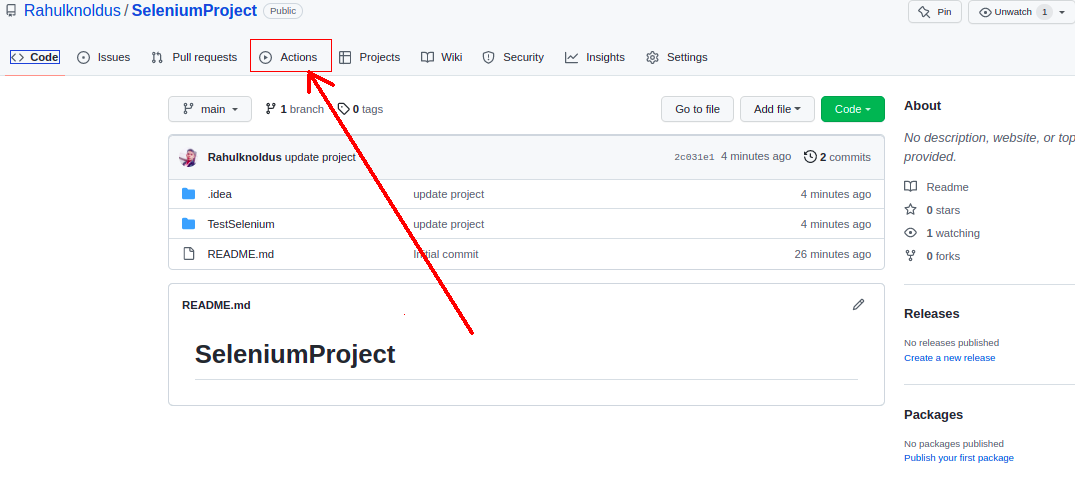The width and height of the screenshot is (1075, 486).
Task: Click the tag icon beside 0 tags
Action: (x=343, y=109)
